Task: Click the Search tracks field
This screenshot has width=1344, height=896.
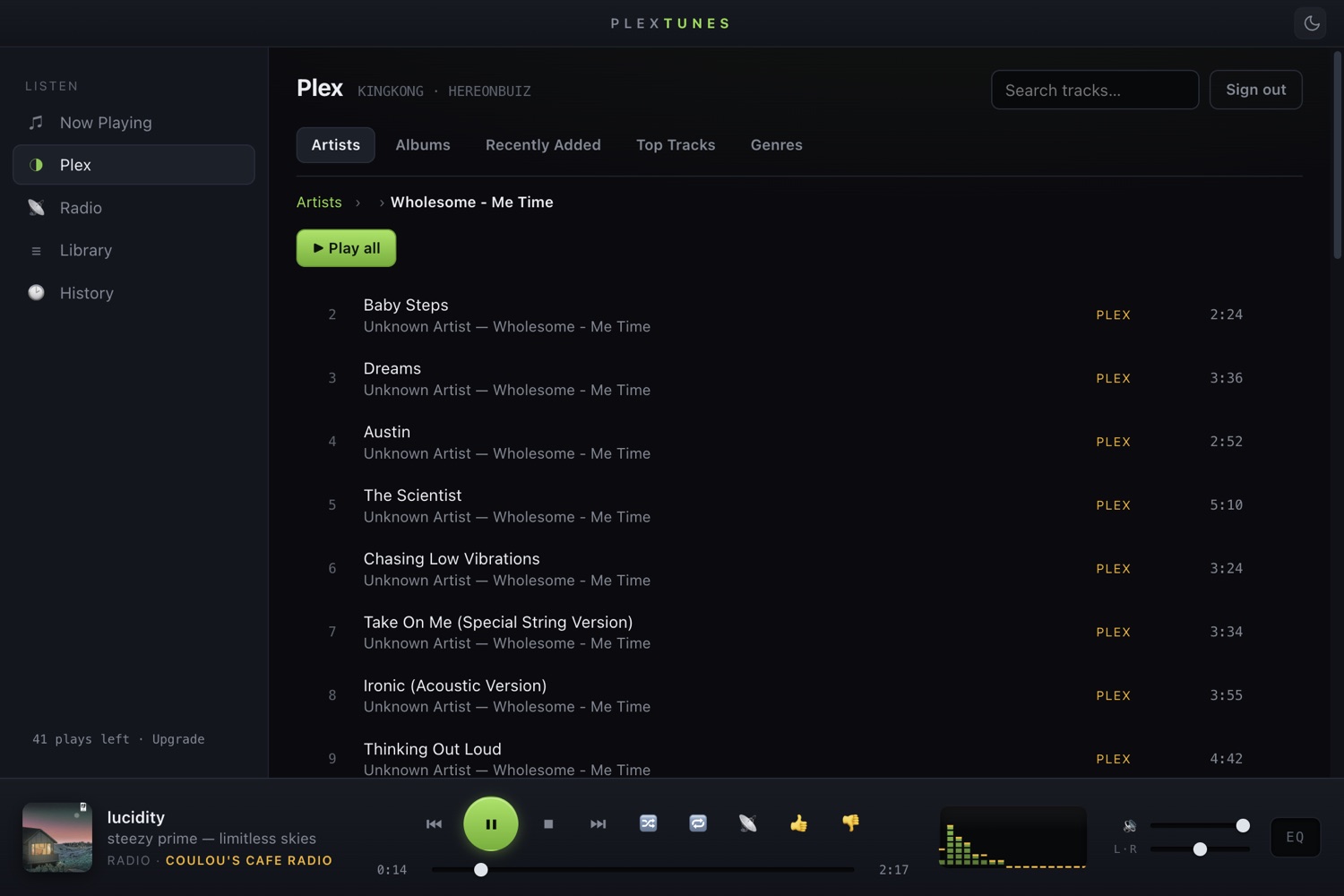Action: coord(1095,90)
